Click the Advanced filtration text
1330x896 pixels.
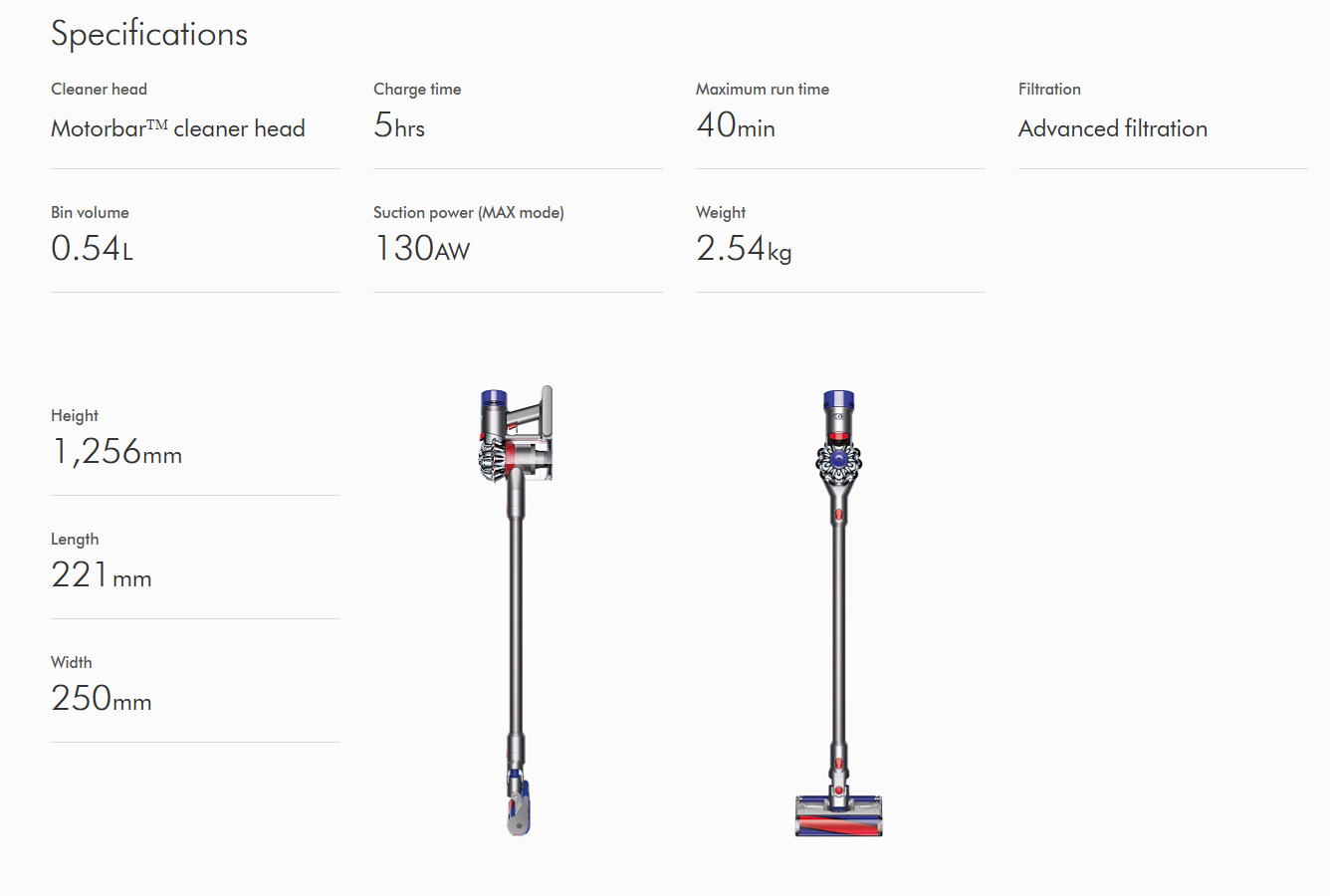point(1113,128)
